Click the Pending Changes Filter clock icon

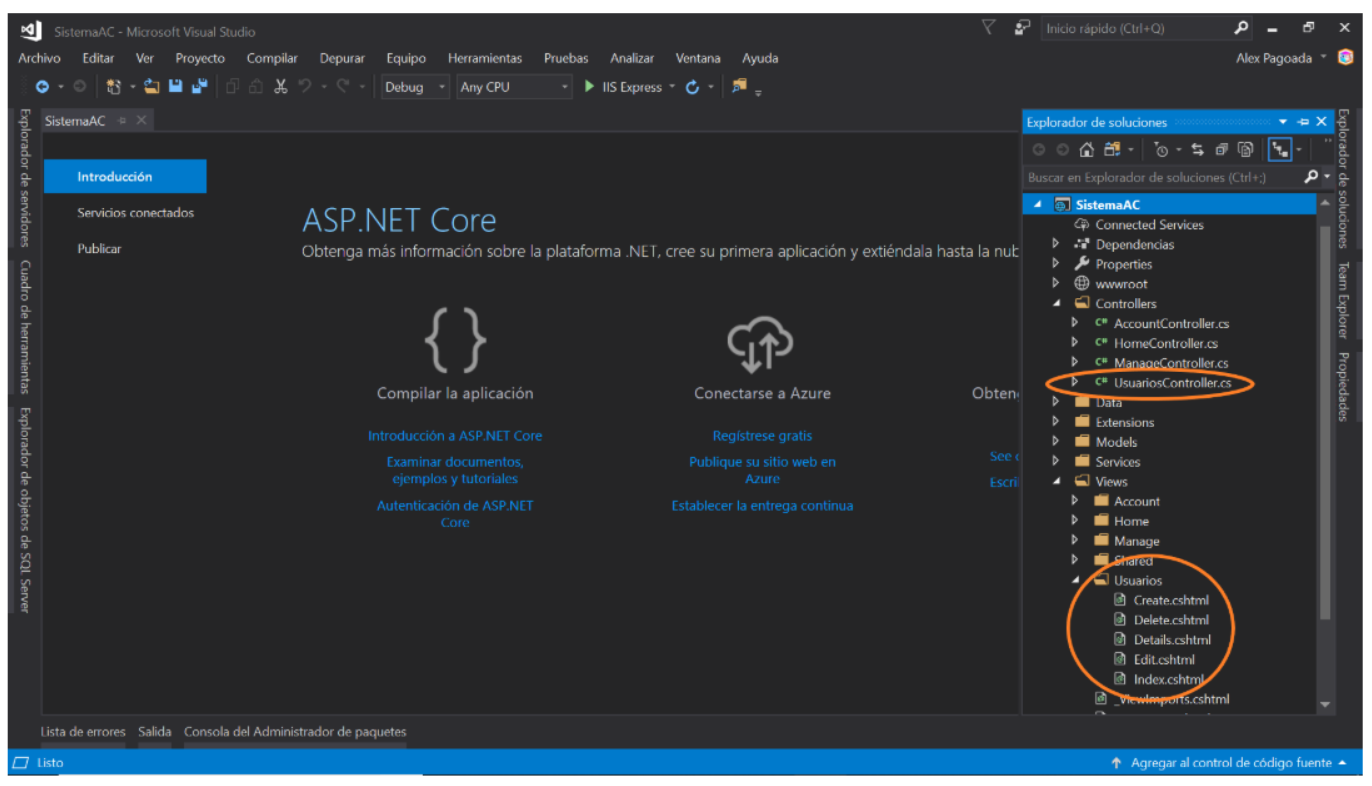[1161, 150]
